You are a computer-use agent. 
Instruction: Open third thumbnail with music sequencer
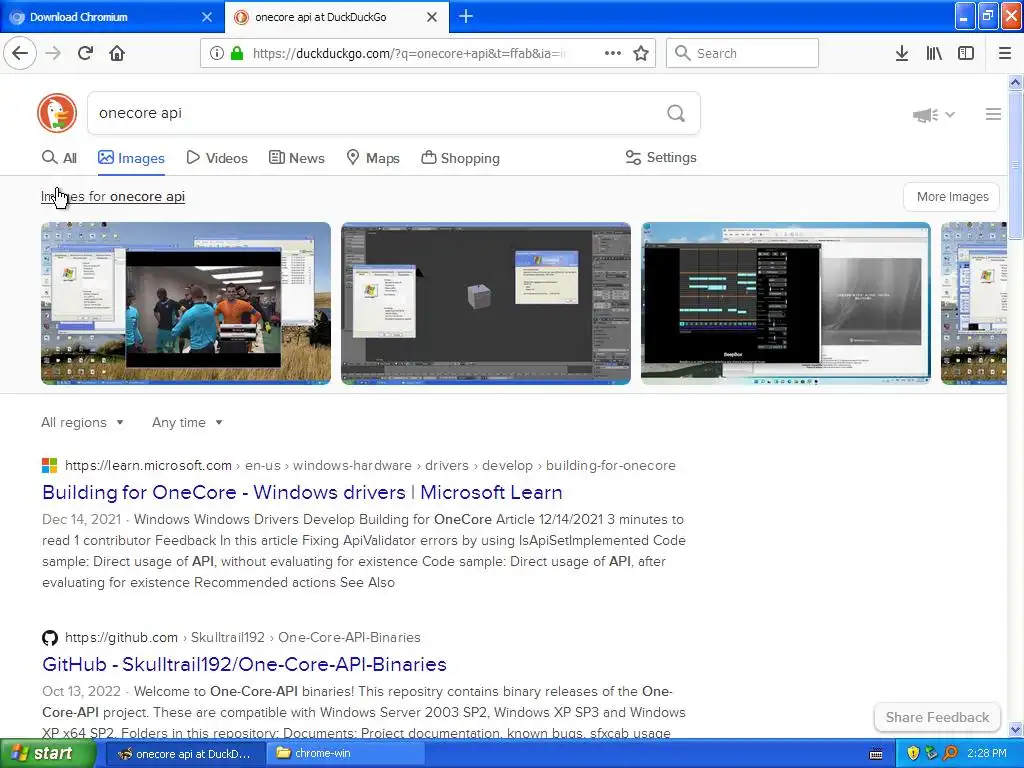point(786,303)
